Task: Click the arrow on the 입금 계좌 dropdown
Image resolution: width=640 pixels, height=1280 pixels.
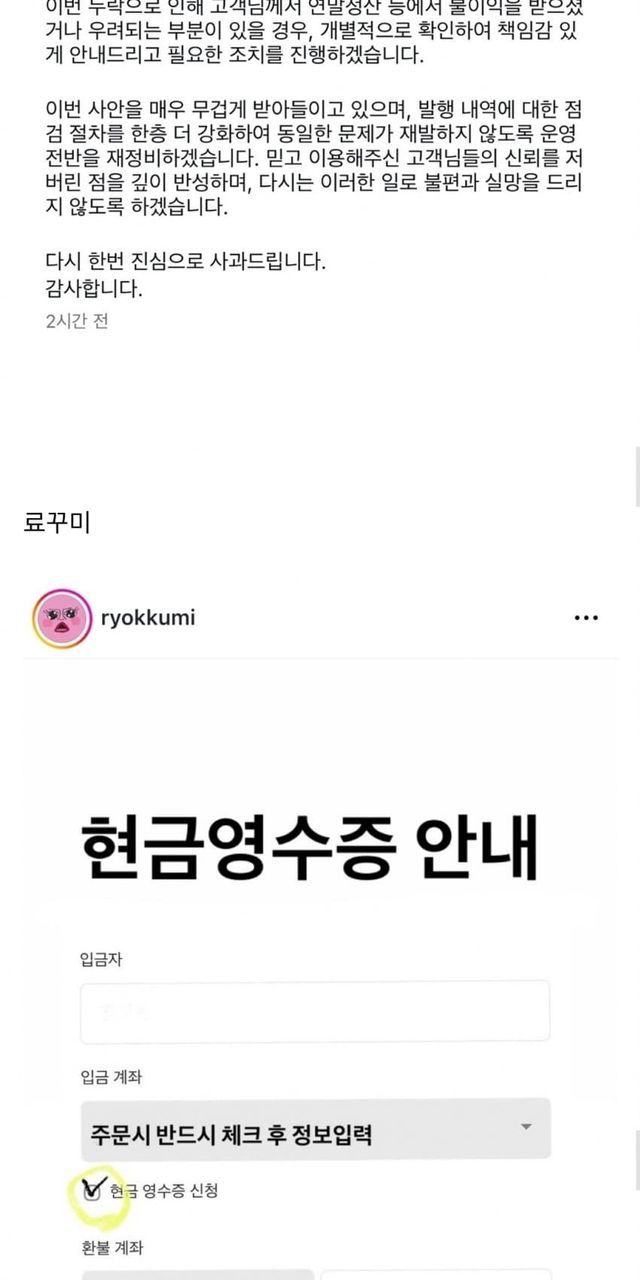Action: coord(526,1127)
